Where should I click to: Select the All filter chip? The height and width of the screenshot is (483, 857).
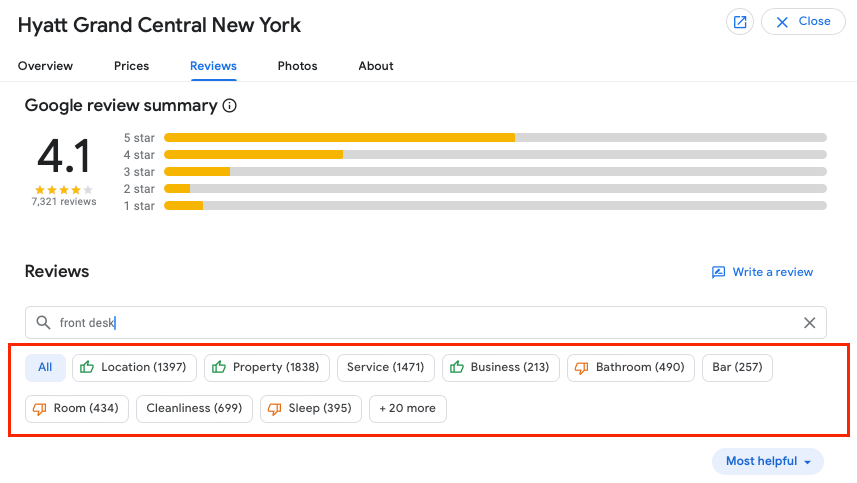pos(45,368)
